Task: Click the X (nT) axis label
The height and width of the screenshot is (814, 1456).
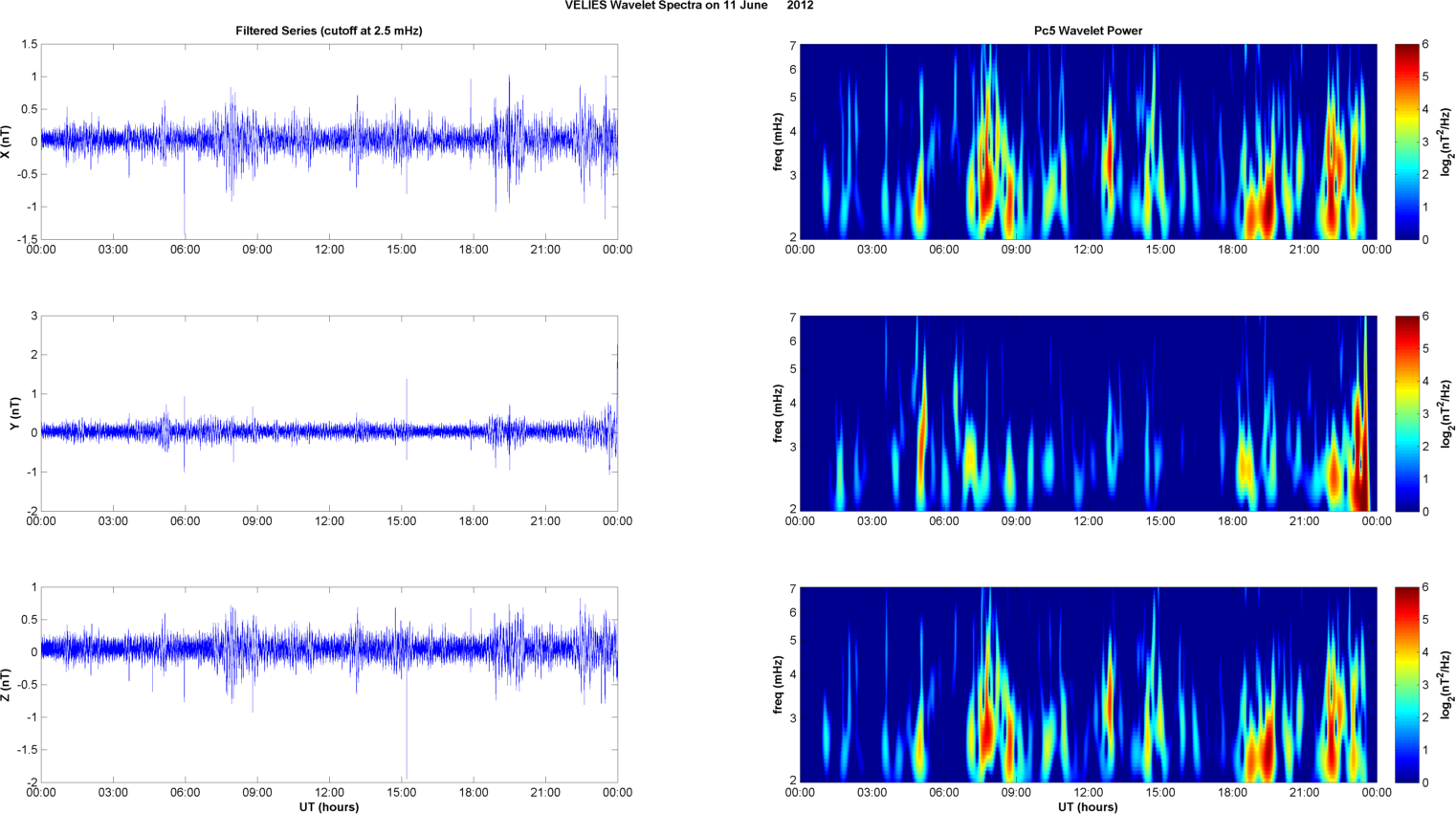Action: click(7, 142)
